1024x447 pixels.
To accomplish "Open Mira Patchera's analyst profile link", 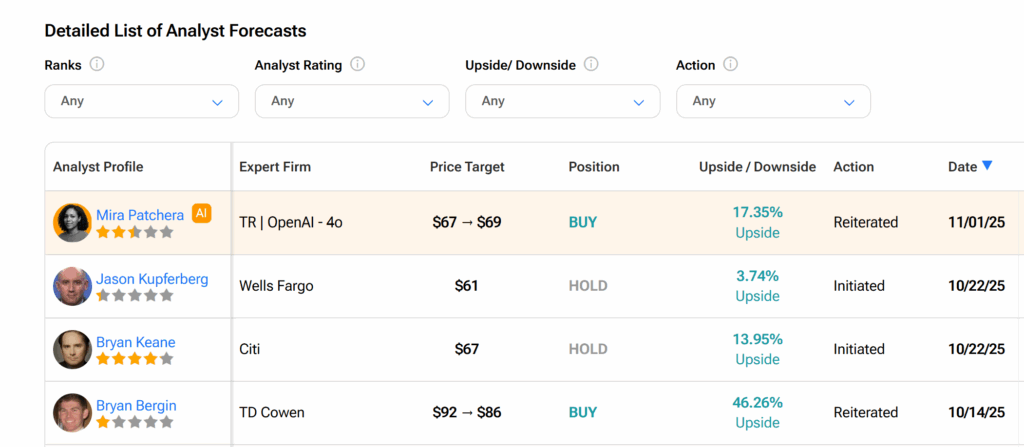I will (x=140, y=215).
